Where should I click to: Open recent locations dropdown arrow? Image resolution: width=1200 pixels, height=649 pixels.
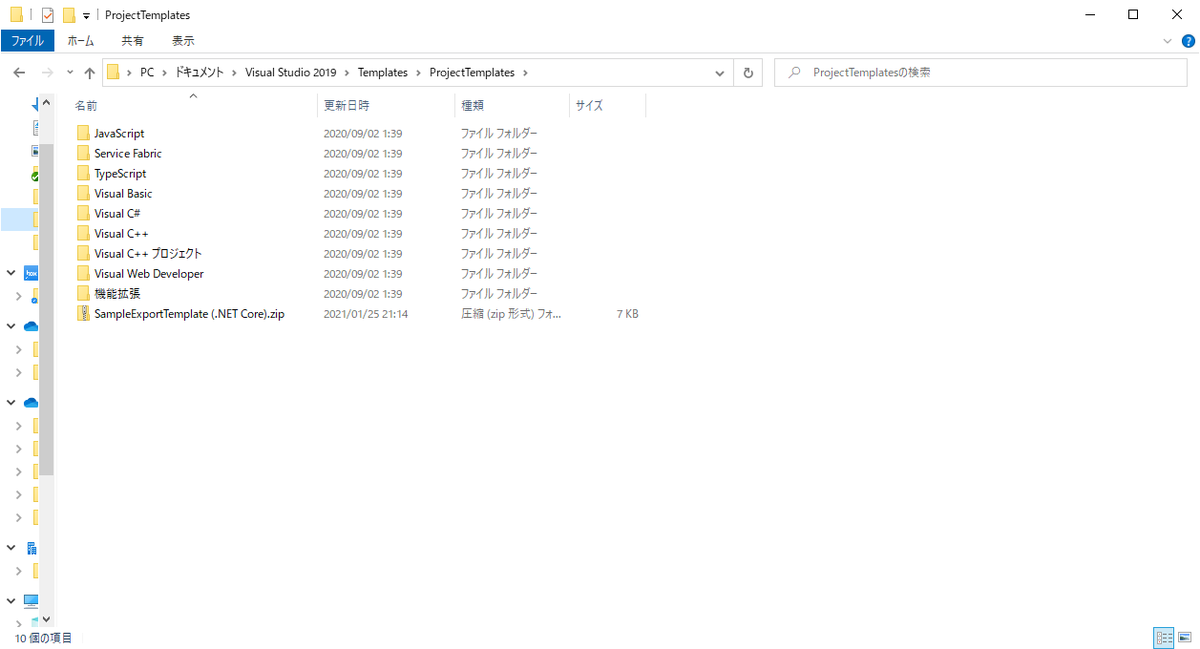[x=70, y=73]
